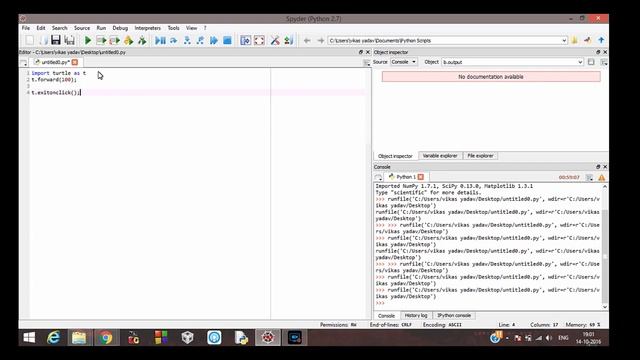Open the working directory path dropdown

pos(564,40)
